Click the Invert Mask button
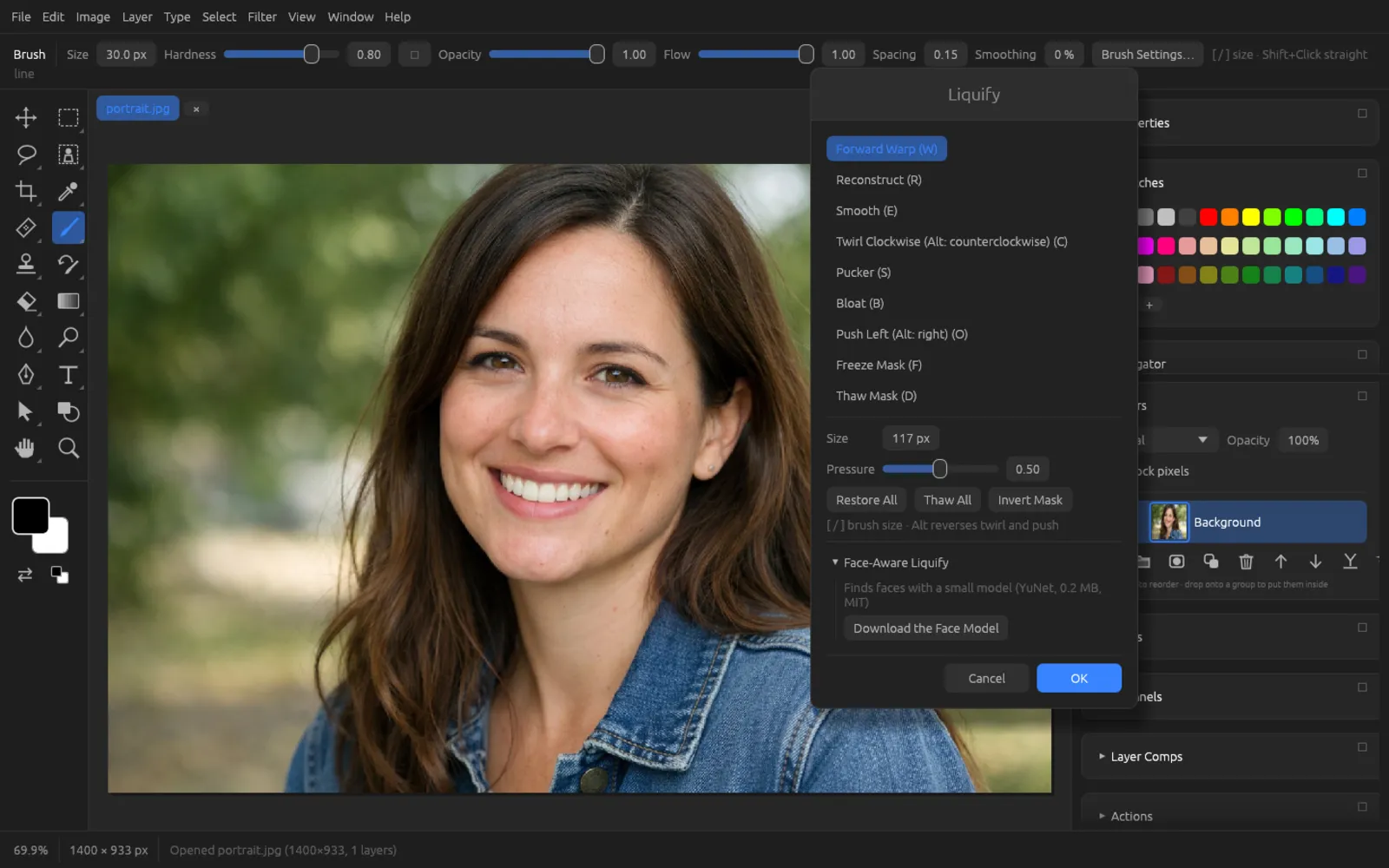1389x868 pixels. pyautogui.click(x=1030, y=500)
